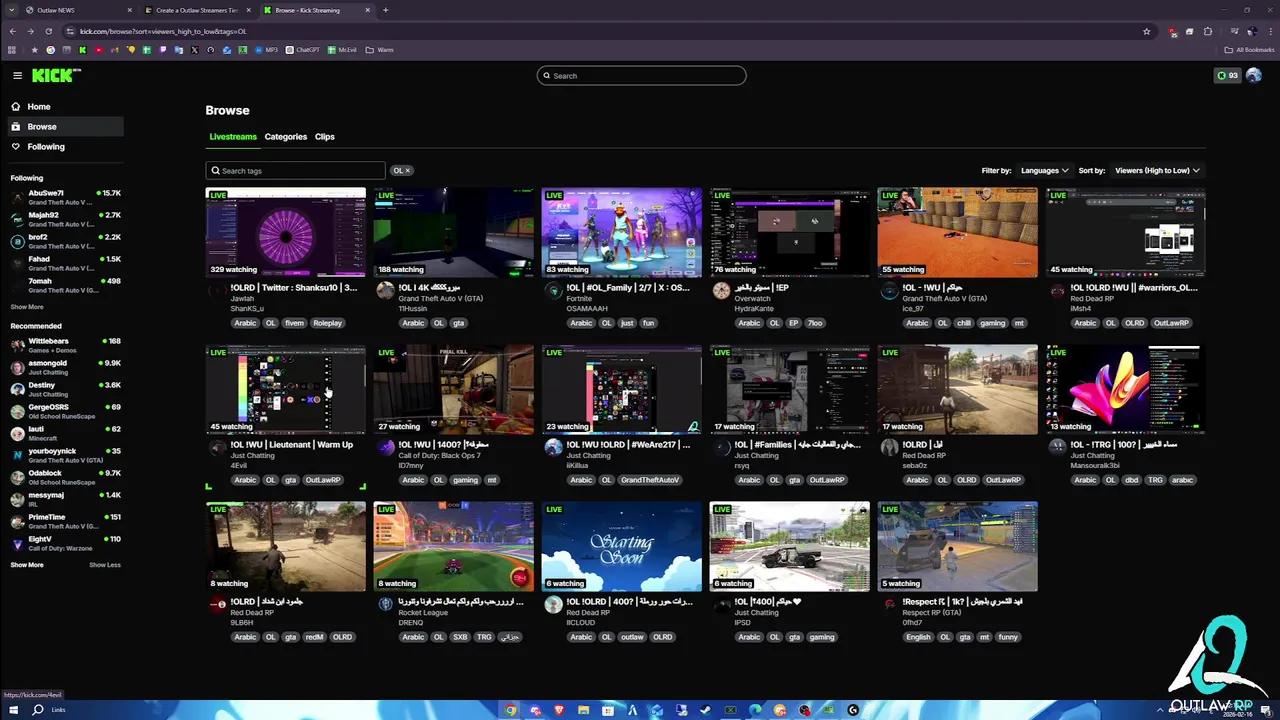Click the funny tag on Respect RP stream
Image resolution: width=1280 pixels, height=720 pixels.
(1008, 637)
